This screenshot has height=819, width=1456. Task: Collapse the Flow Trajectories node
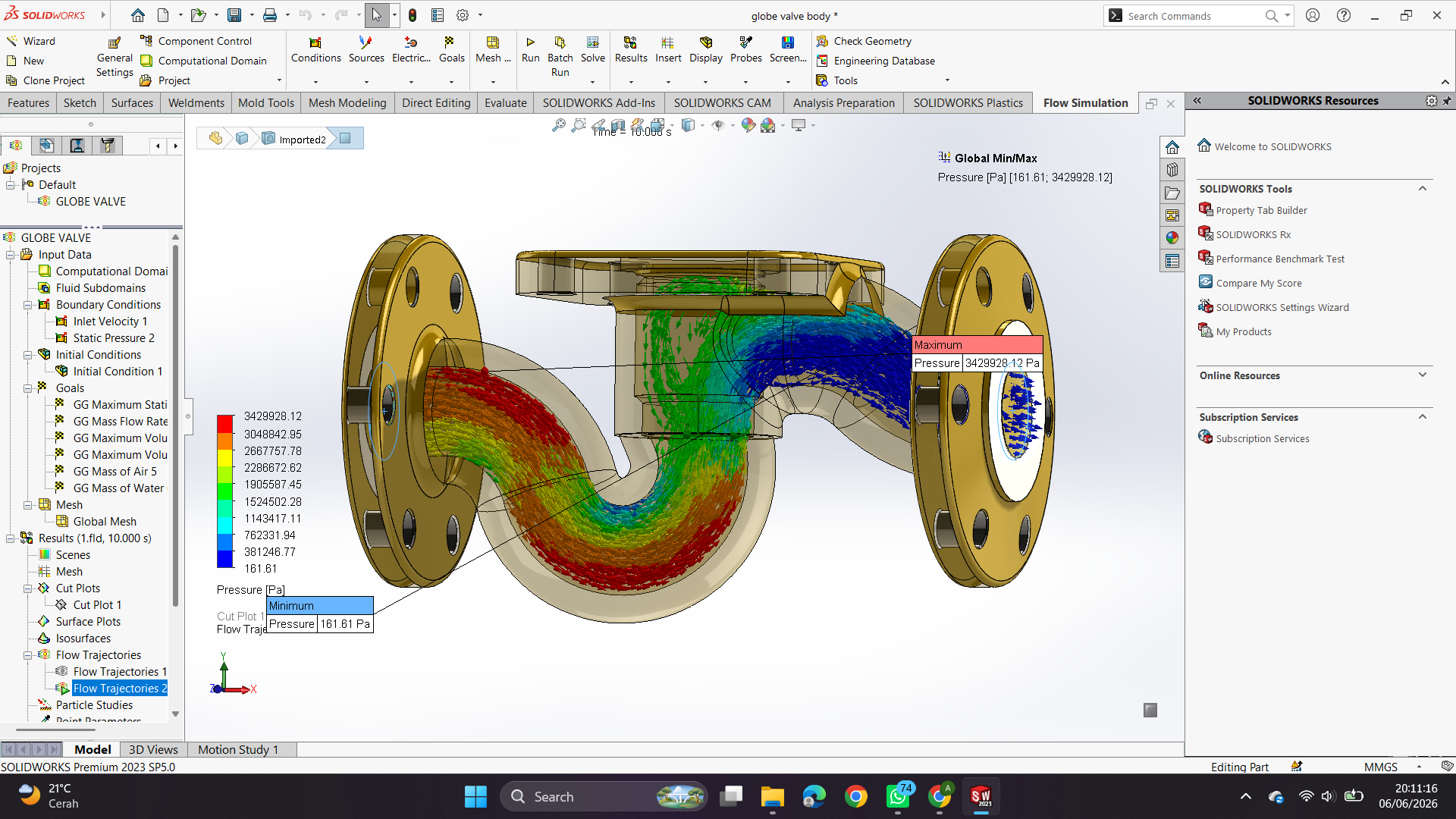(x=27, y=655)
